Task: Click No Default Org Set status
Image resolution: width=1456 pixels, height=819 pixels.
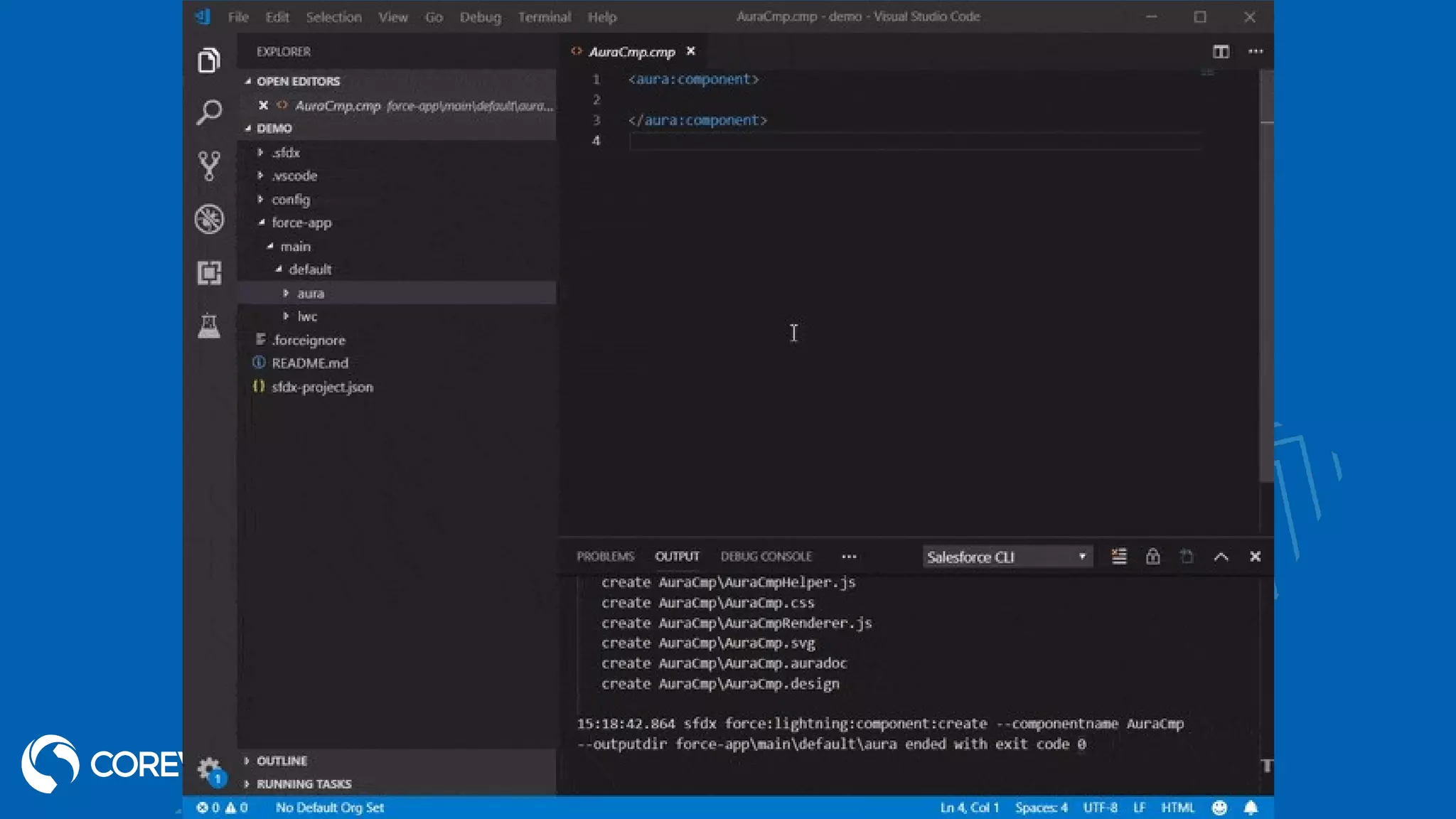Action: [x=330, y=808]
